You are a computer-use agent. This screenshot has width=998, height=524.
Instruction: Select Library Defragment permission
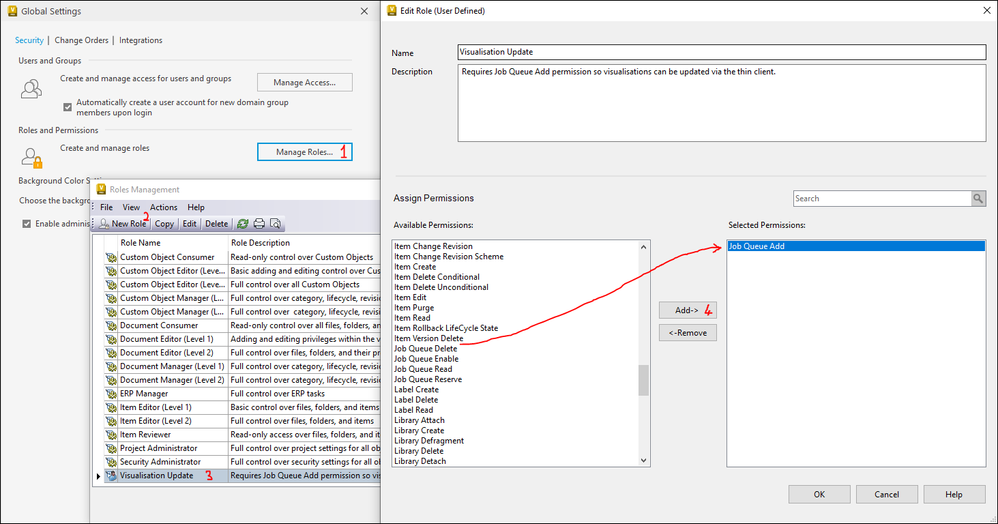pyautogui.click(x=429, y=441)
